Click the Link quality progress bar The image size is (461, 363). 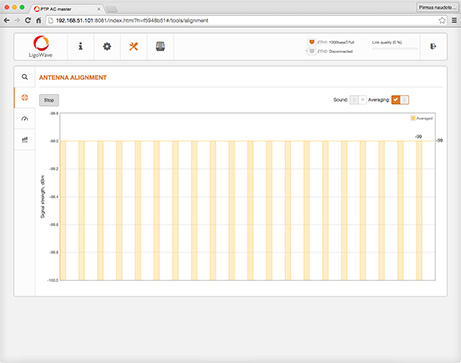(x=395, y=48)
